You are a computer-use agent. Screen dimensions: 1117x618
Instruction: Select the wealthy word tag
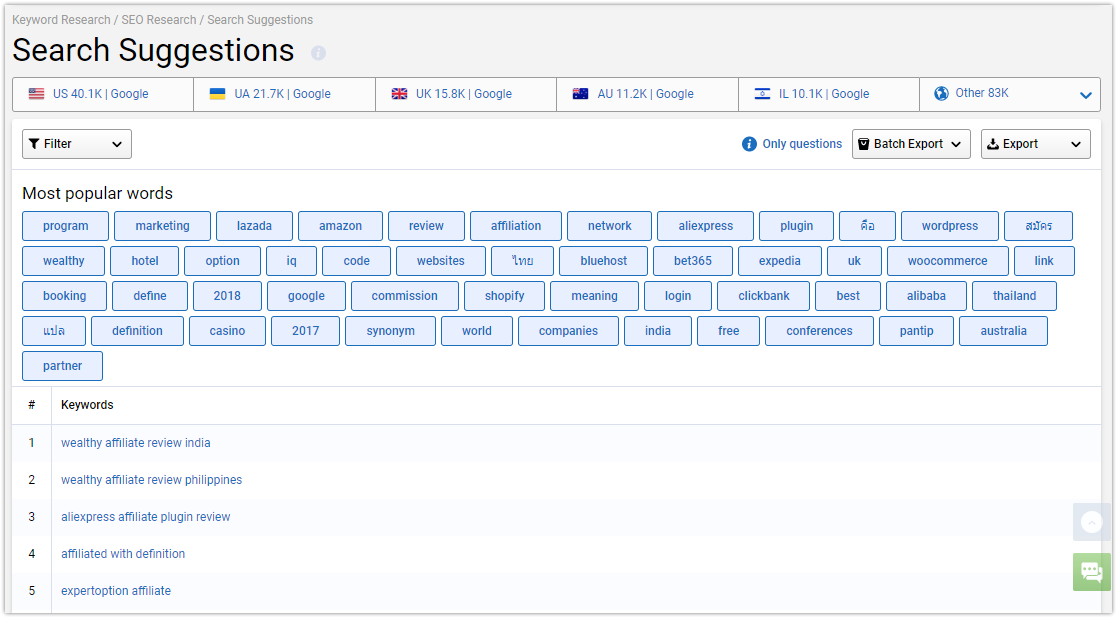[63, 261]
